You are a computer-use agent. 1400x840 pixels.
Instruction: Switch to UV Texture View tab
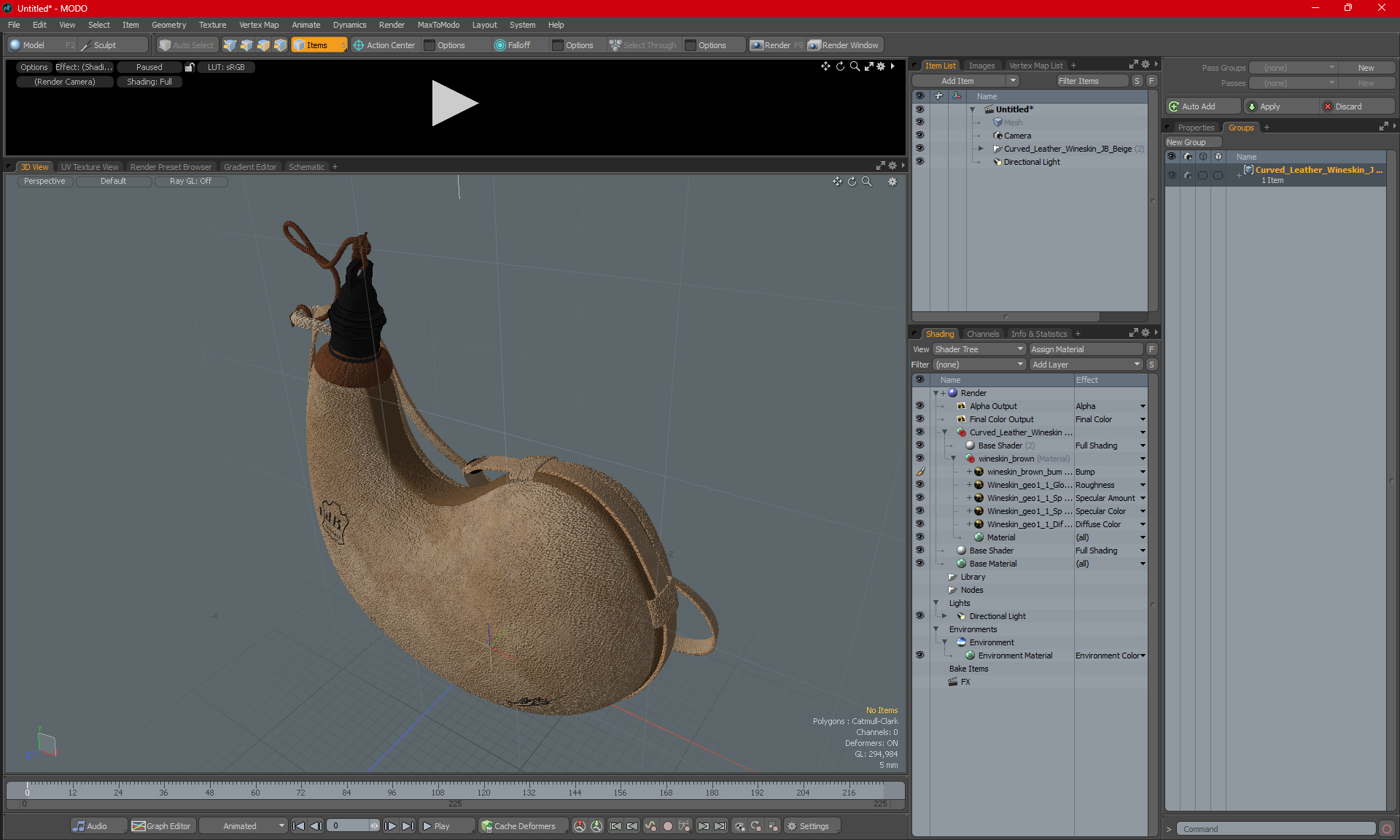pyautogui.click(x=89, y=167)
